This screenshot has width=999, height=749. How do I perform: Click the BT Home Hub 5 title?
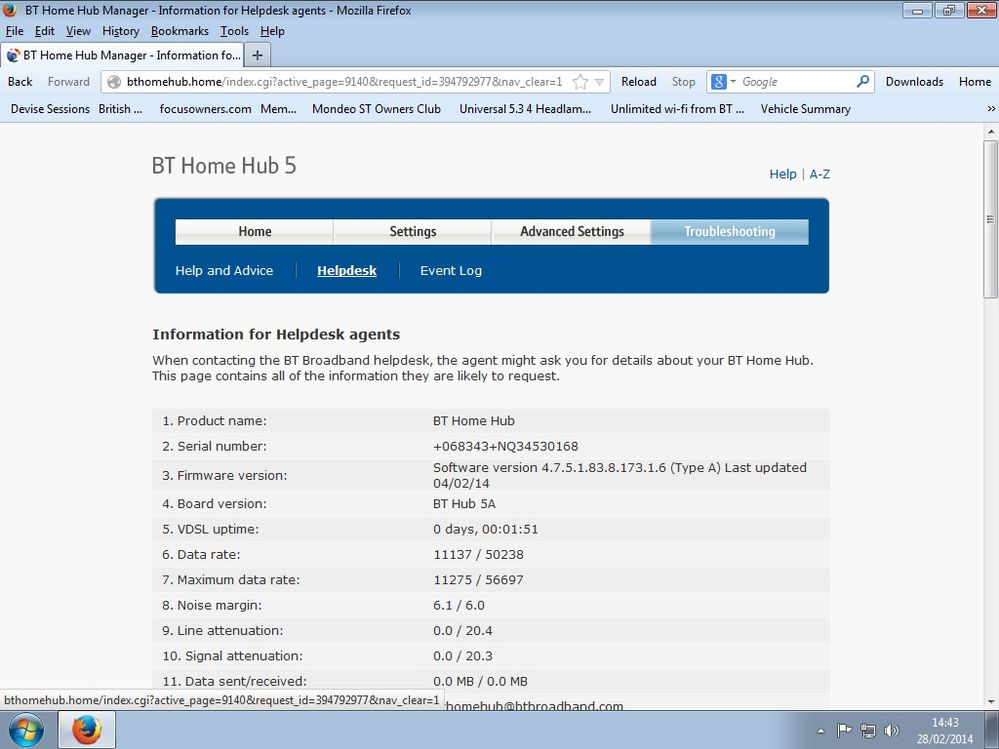coord(224,166)
